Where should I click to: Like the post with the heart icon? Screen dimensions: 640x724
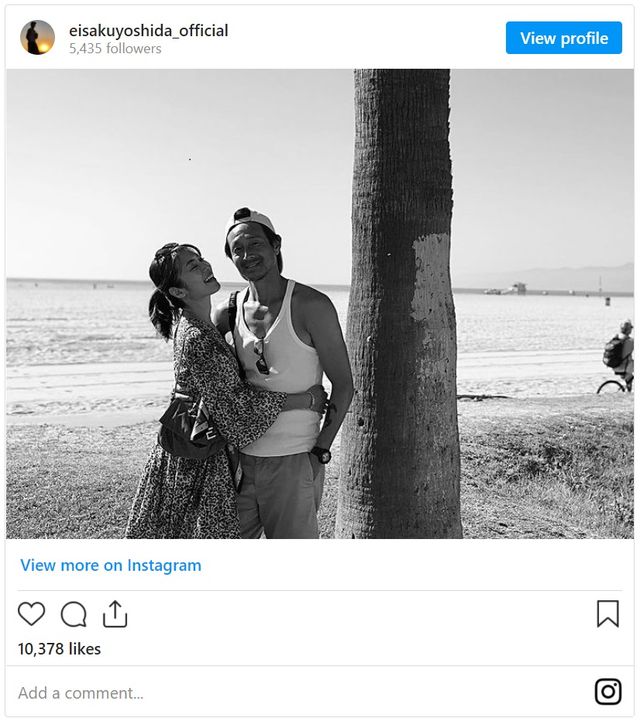[x=32, y=613]
